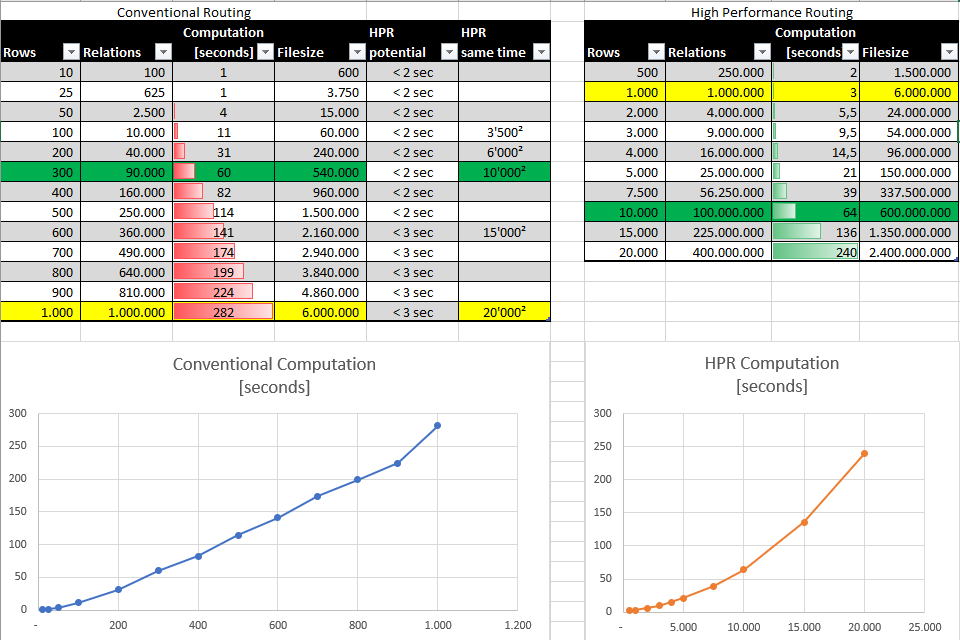This screenshot has height=640, width=960.
Task: Select the cell containing 3'500²
Action: point(504,132)
